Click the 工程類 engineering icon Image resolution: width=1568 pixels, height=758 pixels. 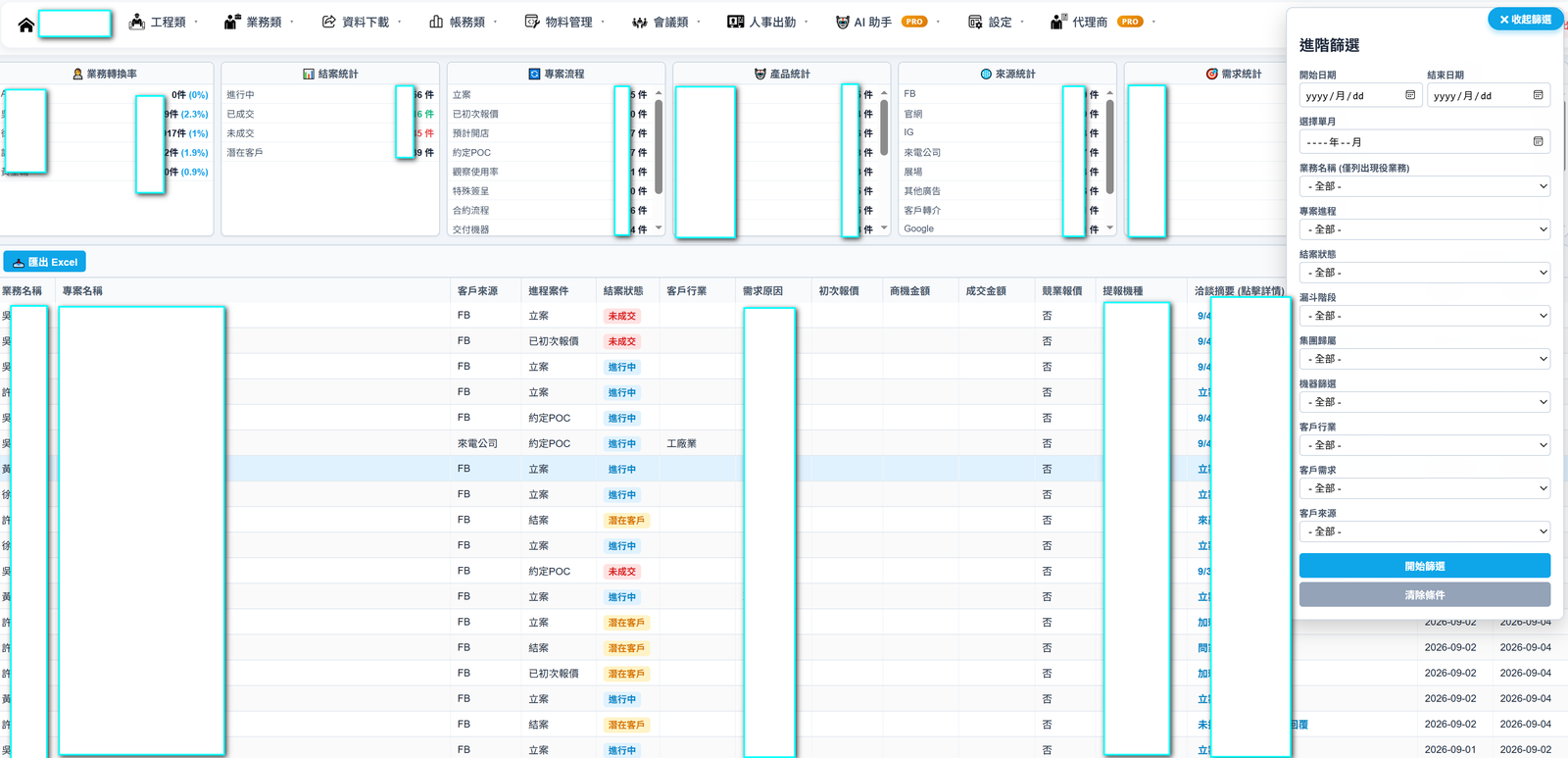coord(137,22)
